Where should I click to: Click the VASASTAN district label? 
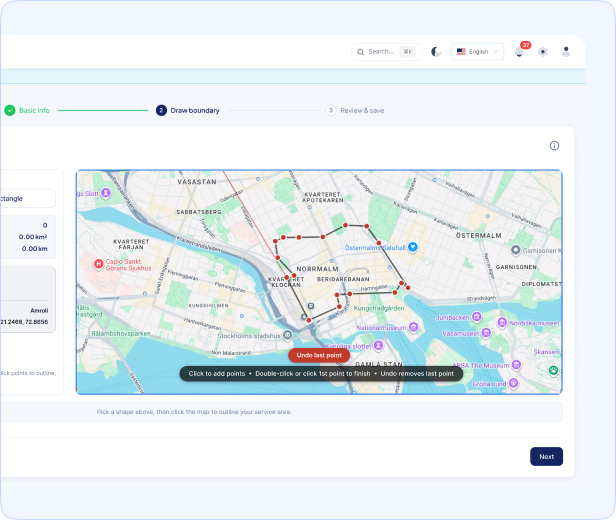(x=197, y=182)
